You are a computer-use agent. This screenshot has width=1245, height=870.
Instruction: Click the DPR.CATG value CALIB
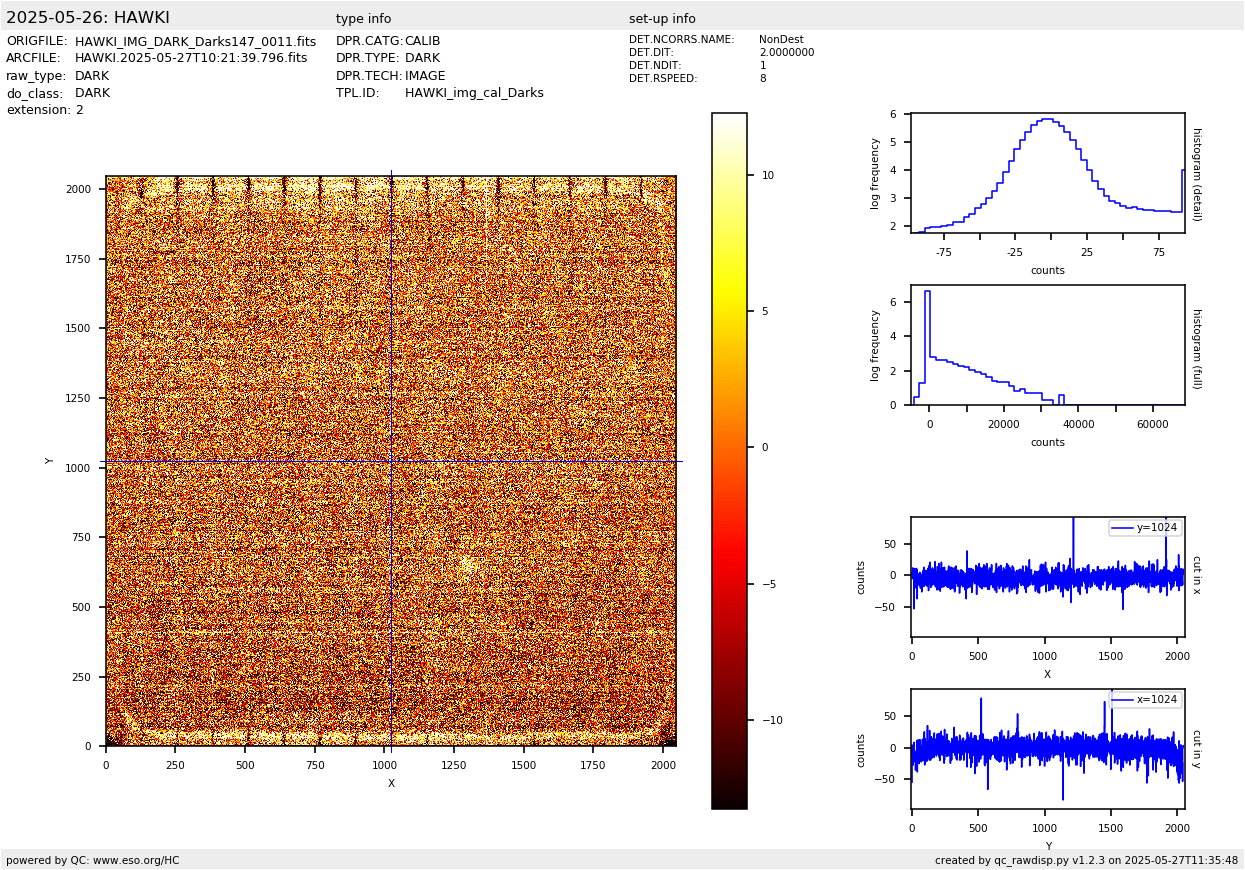[x=422, y=42]
